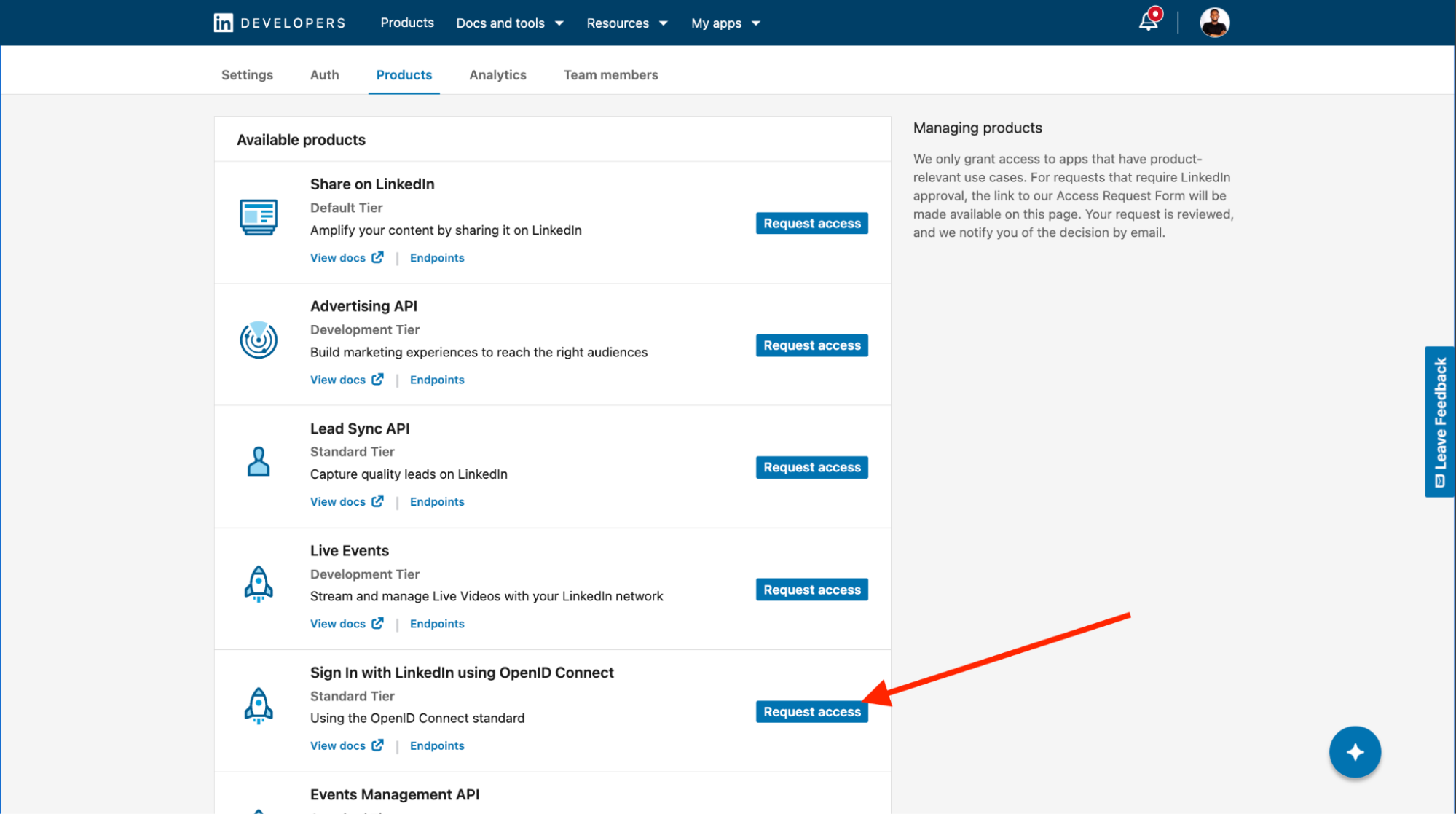This screenshot has width=1456, height=814.
Task: Click the Managing products heading
Action: click(977, 128)
